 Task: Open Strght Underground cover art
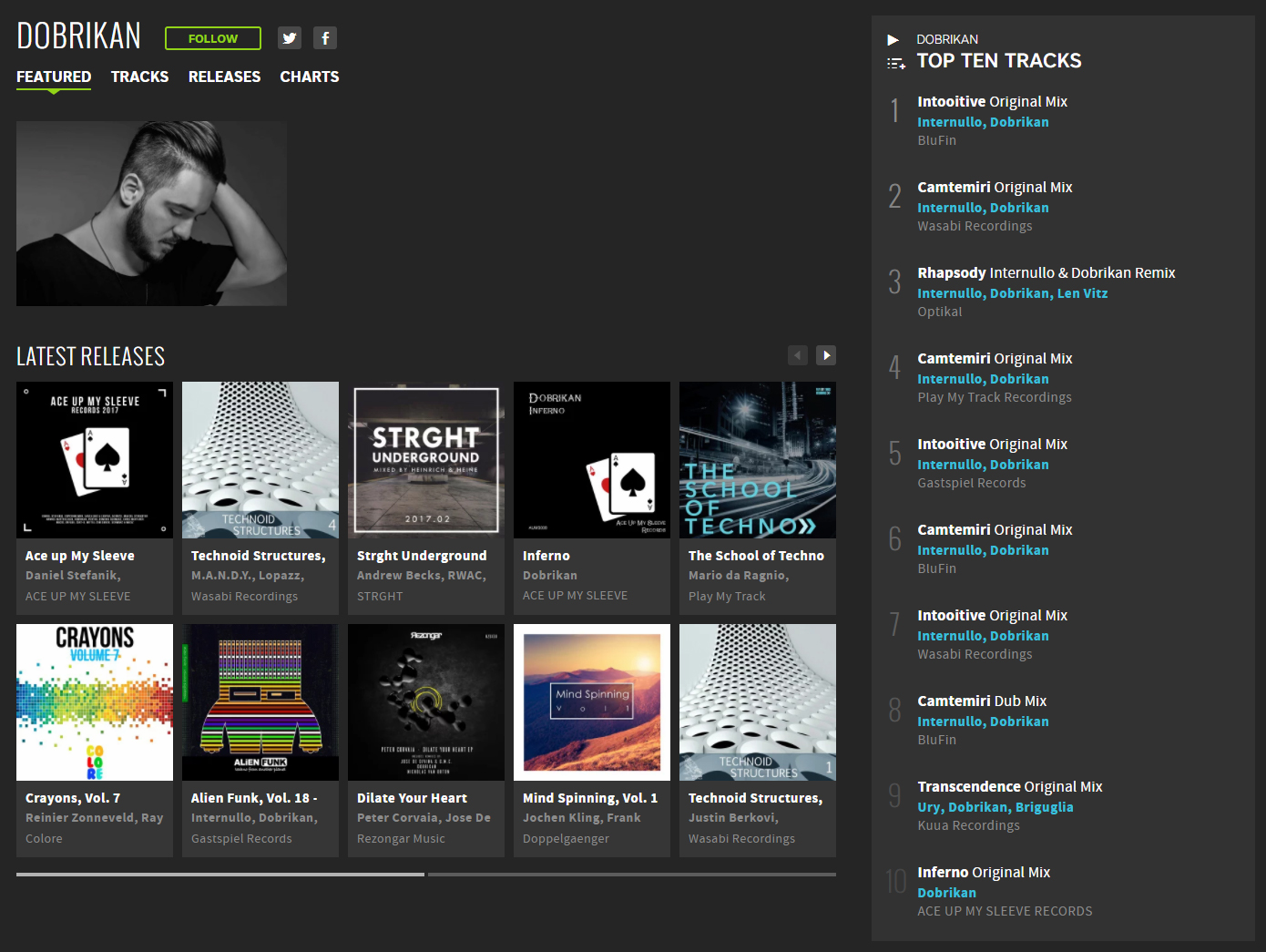[x=426, y=460]
